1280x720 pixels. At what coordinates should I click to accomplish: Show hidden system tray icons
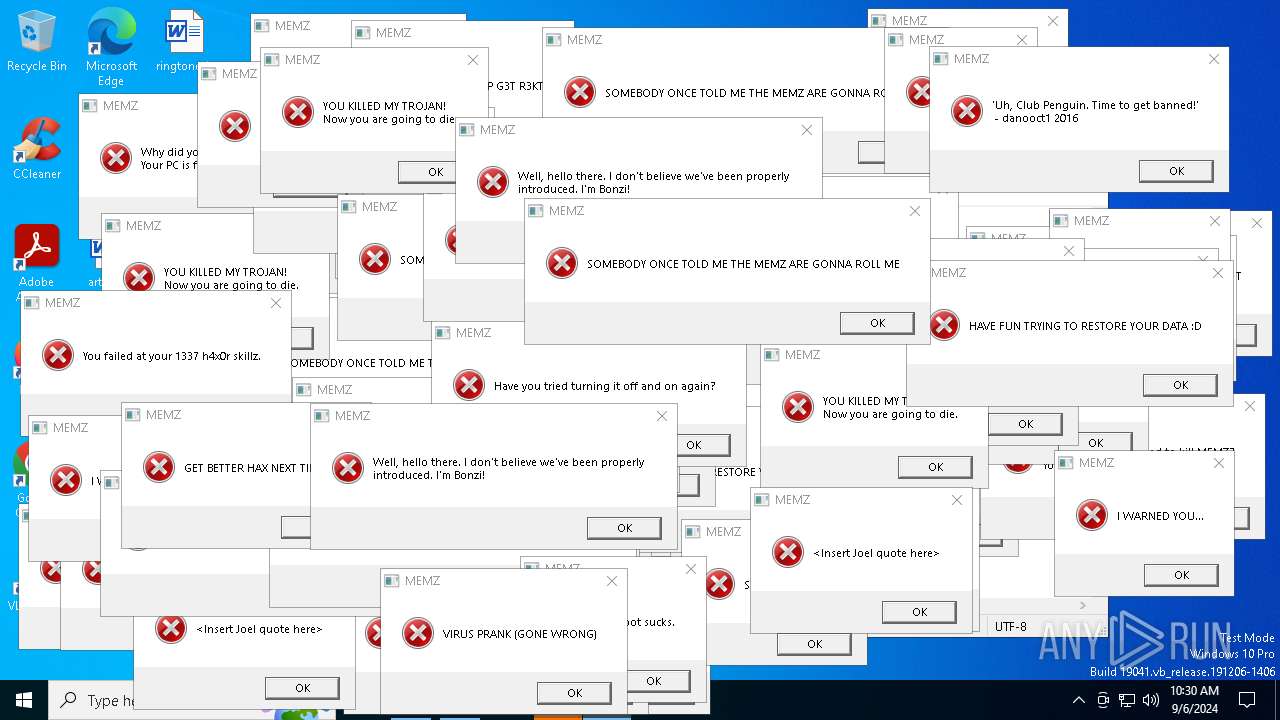coord(1078,700)
